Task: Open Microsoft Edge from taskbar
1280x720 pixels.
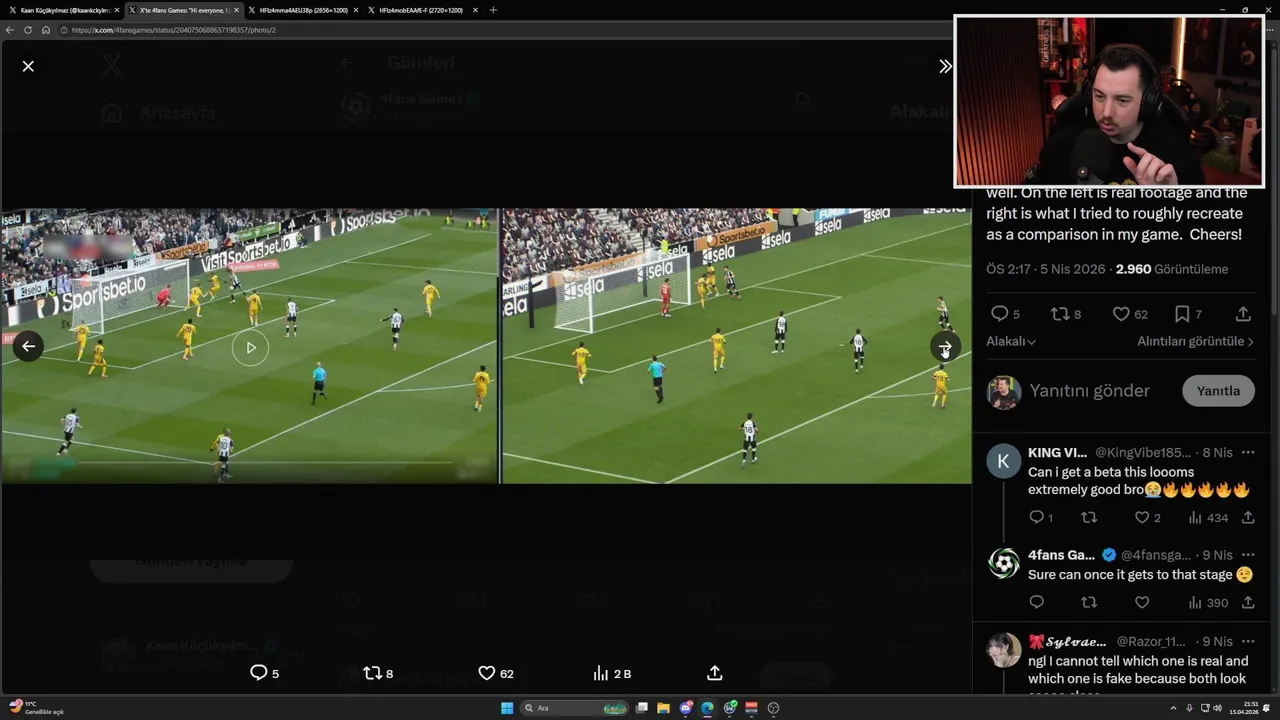Action: pyautogui.click(x=707, y=708)
